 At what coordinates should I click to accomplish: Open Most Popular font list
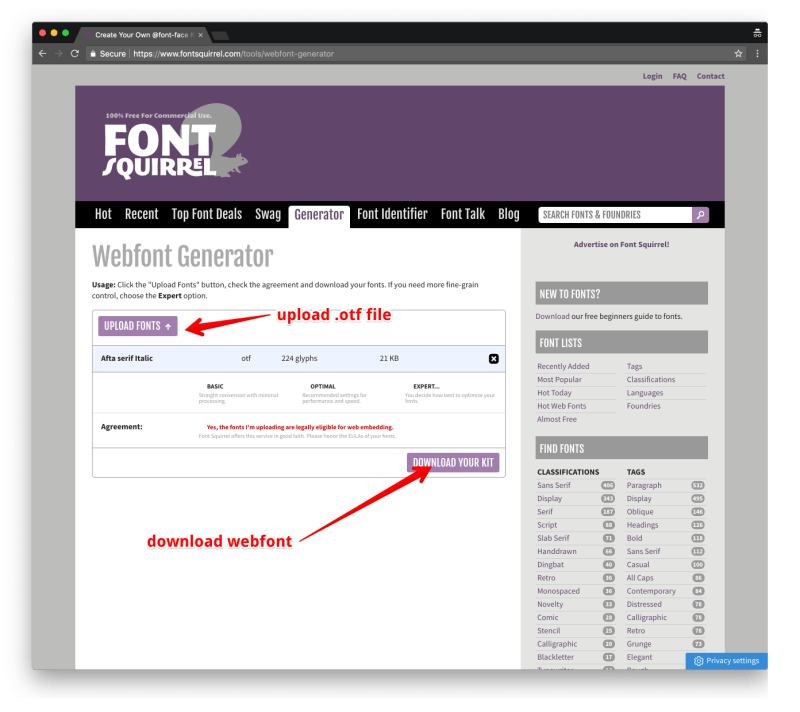(559, 379)
